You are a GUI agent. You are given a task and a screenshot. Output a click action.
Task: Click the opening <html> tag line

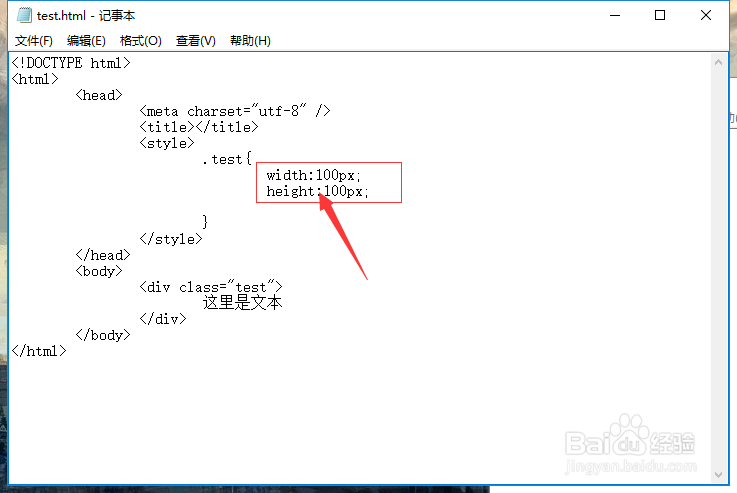point(35,79)
